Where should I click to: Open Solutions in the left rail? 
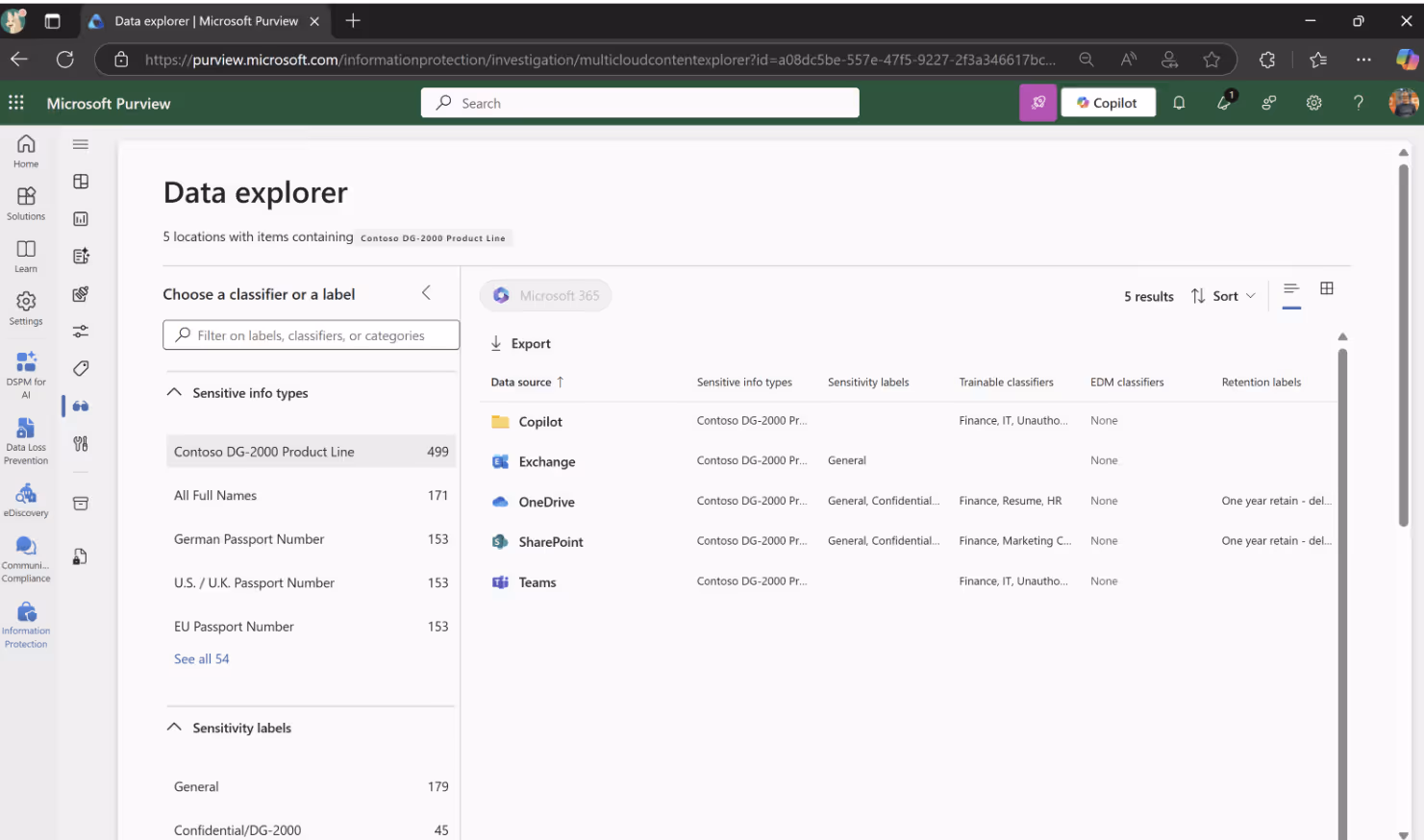coord(26,204)
